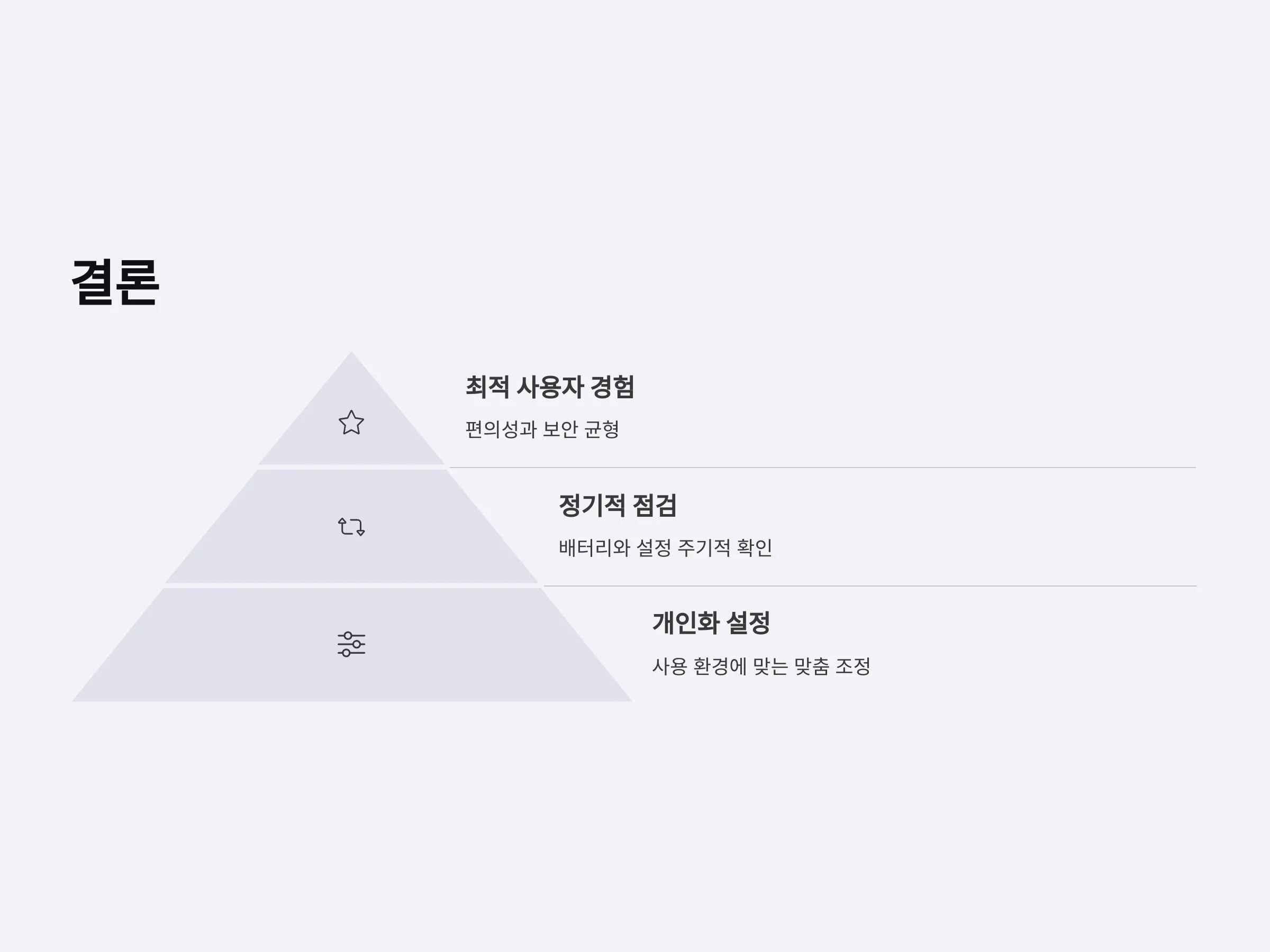Click the word 점검 in middle heading
The width and height of the screenshot is (1270, 952).
click(x=654, y=505)
